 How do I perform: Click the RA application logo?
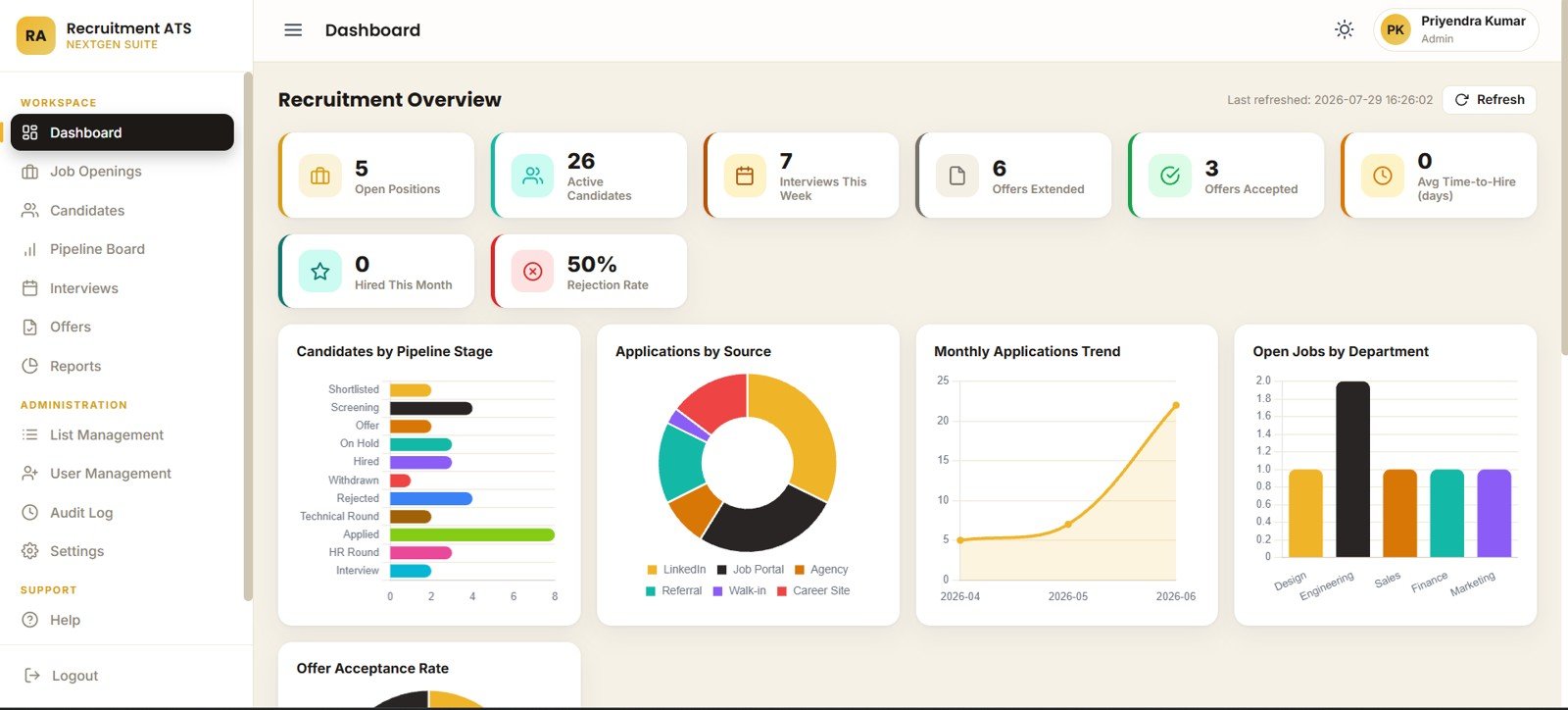(x=36, y=35)
